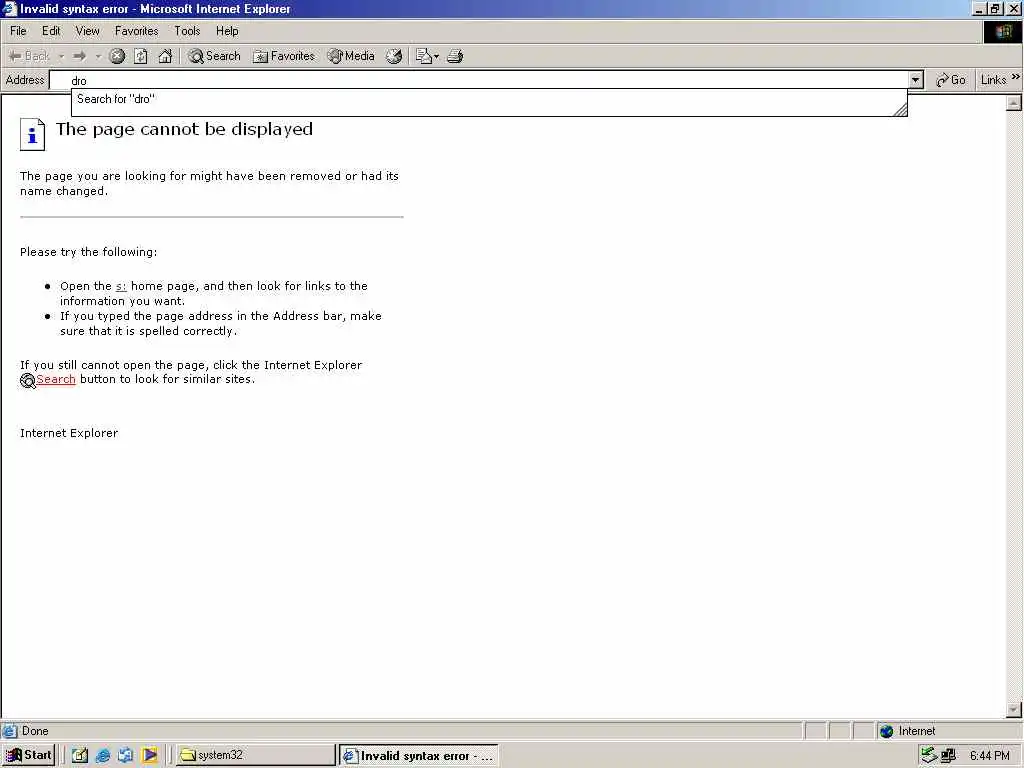Screen dimensions: 1024x768
Task: Click the Stop loading icon
Action: 117,56
